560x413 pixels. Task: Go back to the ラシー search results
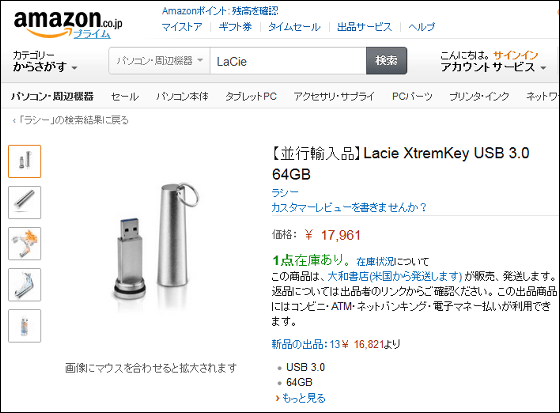(x=71, y=120)
